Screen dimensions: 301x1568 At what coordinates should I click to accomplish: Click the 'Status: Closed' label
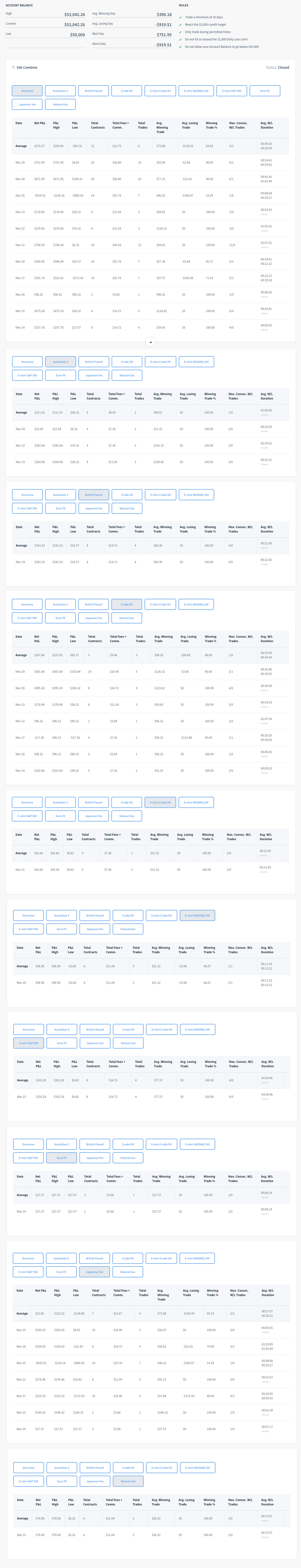click(x=277, y=68)
